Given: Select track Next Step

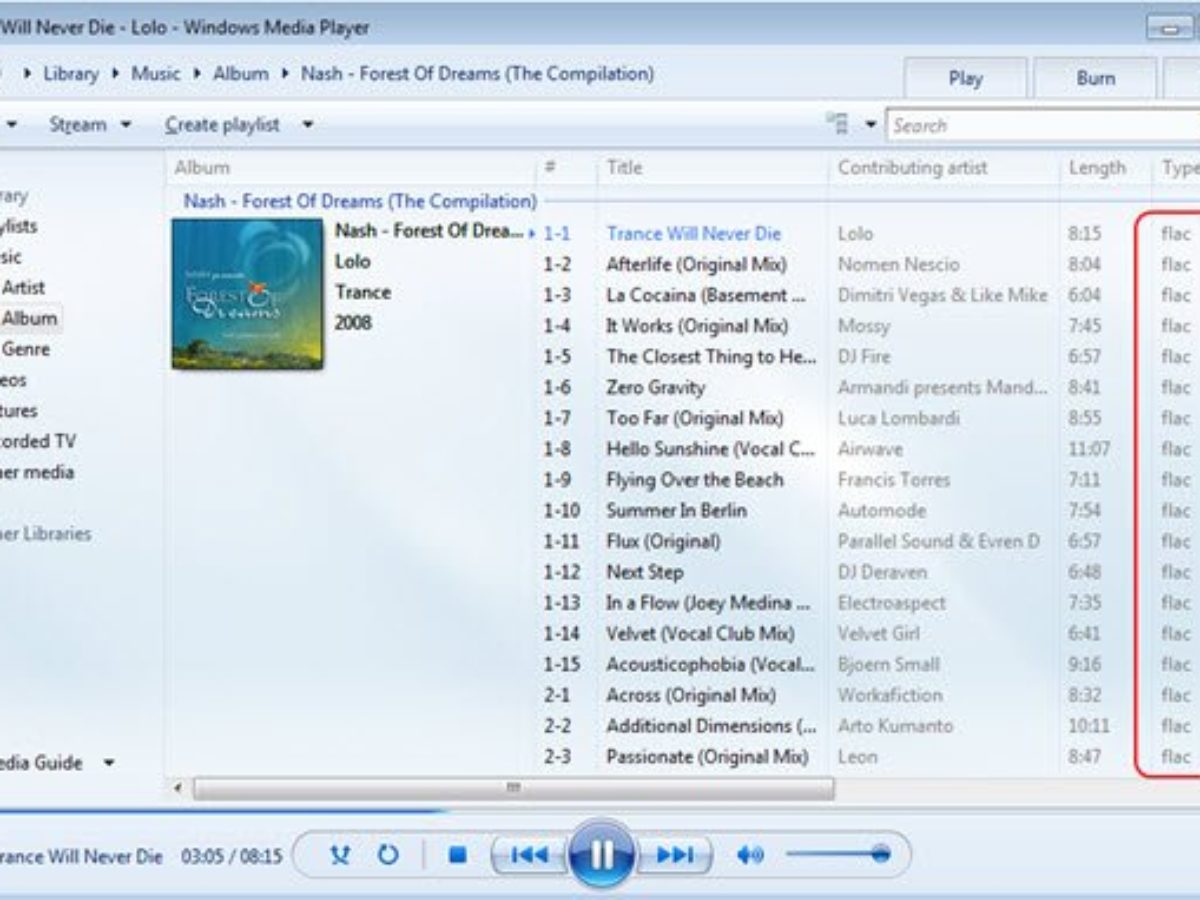Looking at the screenshot, I should (645, 572).
